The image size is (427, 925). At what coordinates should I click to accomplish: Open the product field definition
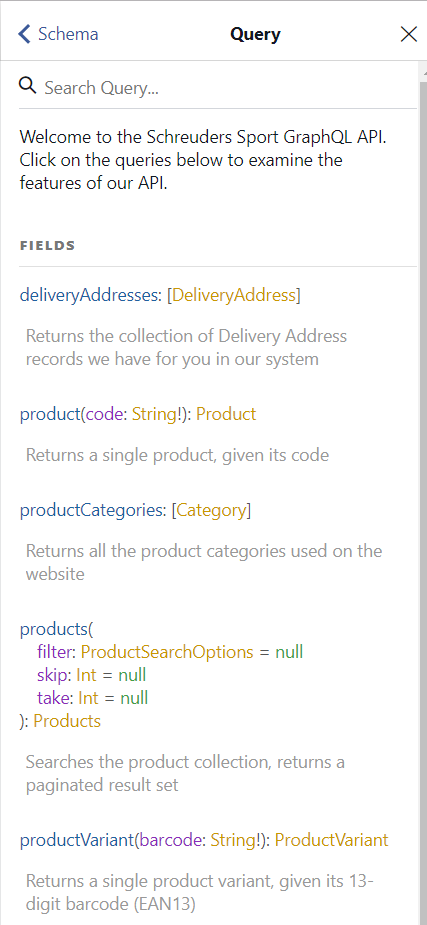[x=50, y=414]
